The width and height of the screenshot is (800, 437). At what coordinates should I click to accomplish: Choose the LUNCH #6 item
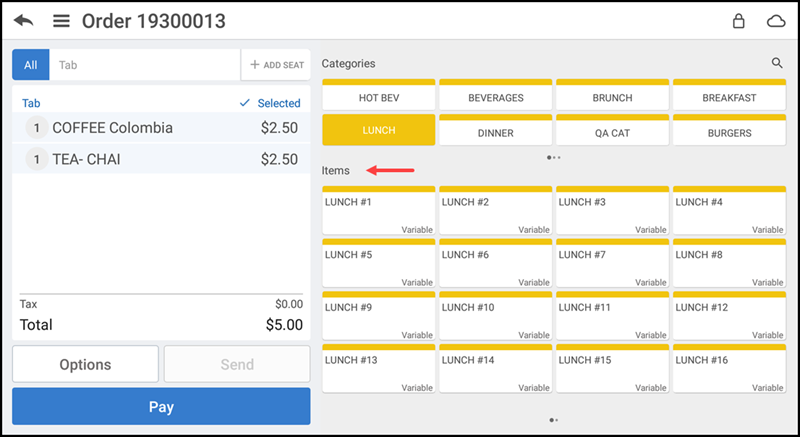point(495,263)
